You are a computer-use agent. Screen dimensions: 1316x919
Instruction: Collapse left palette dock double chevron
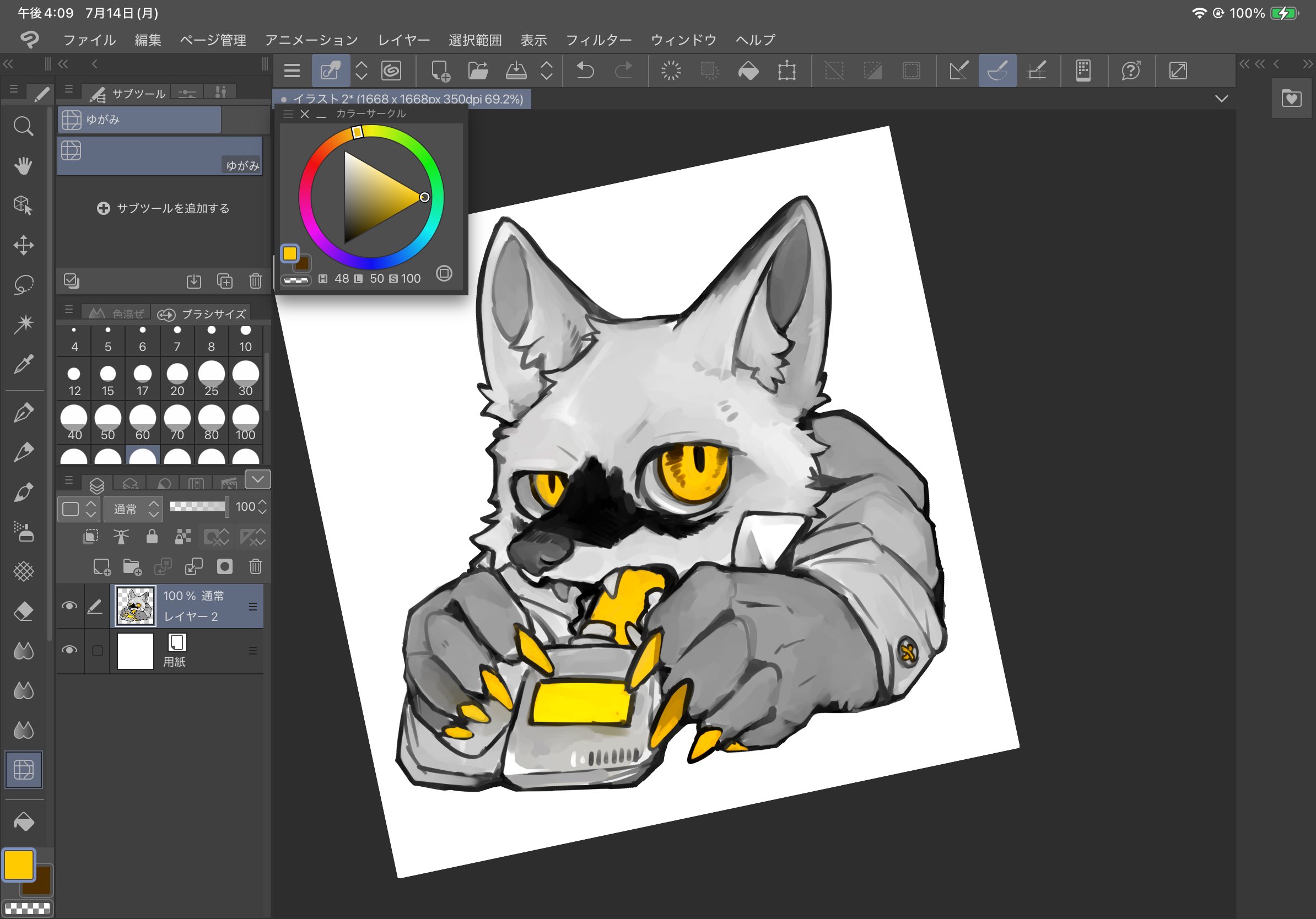click(8, 63)
